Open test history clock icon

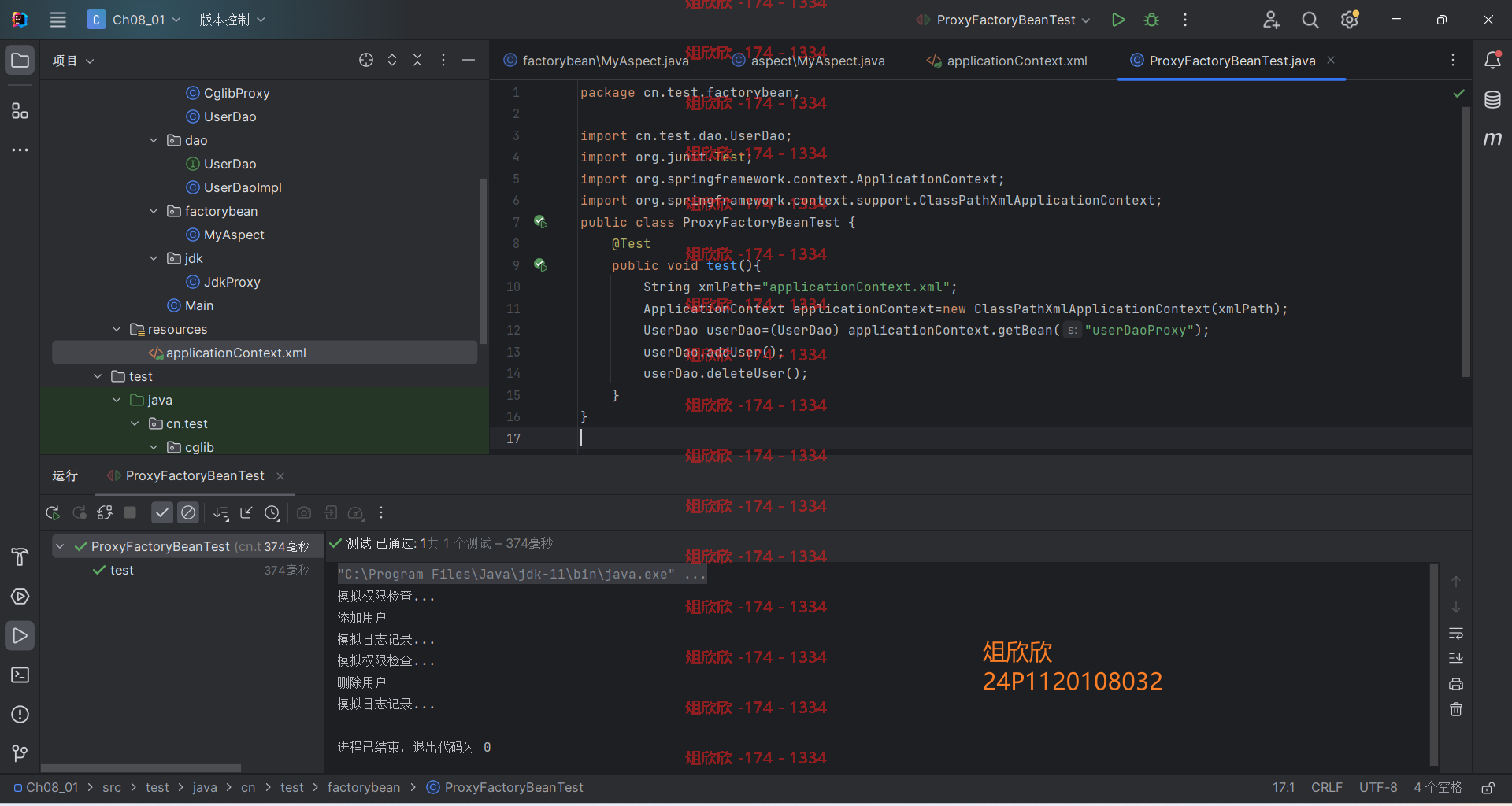tap(272, 513)
